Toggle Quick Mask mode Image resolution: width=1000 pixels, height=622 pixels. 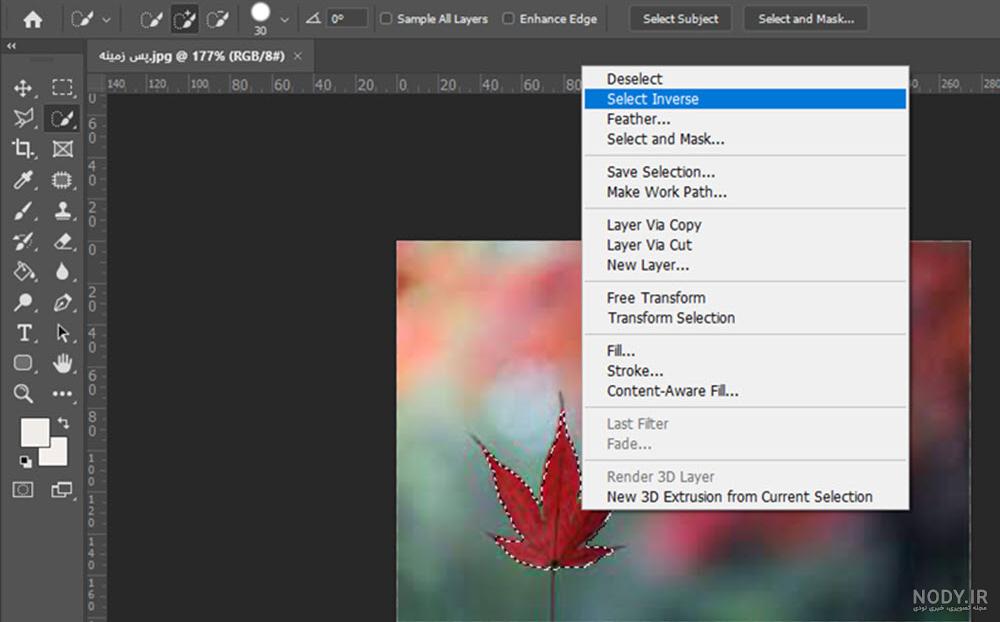(23, 489)
